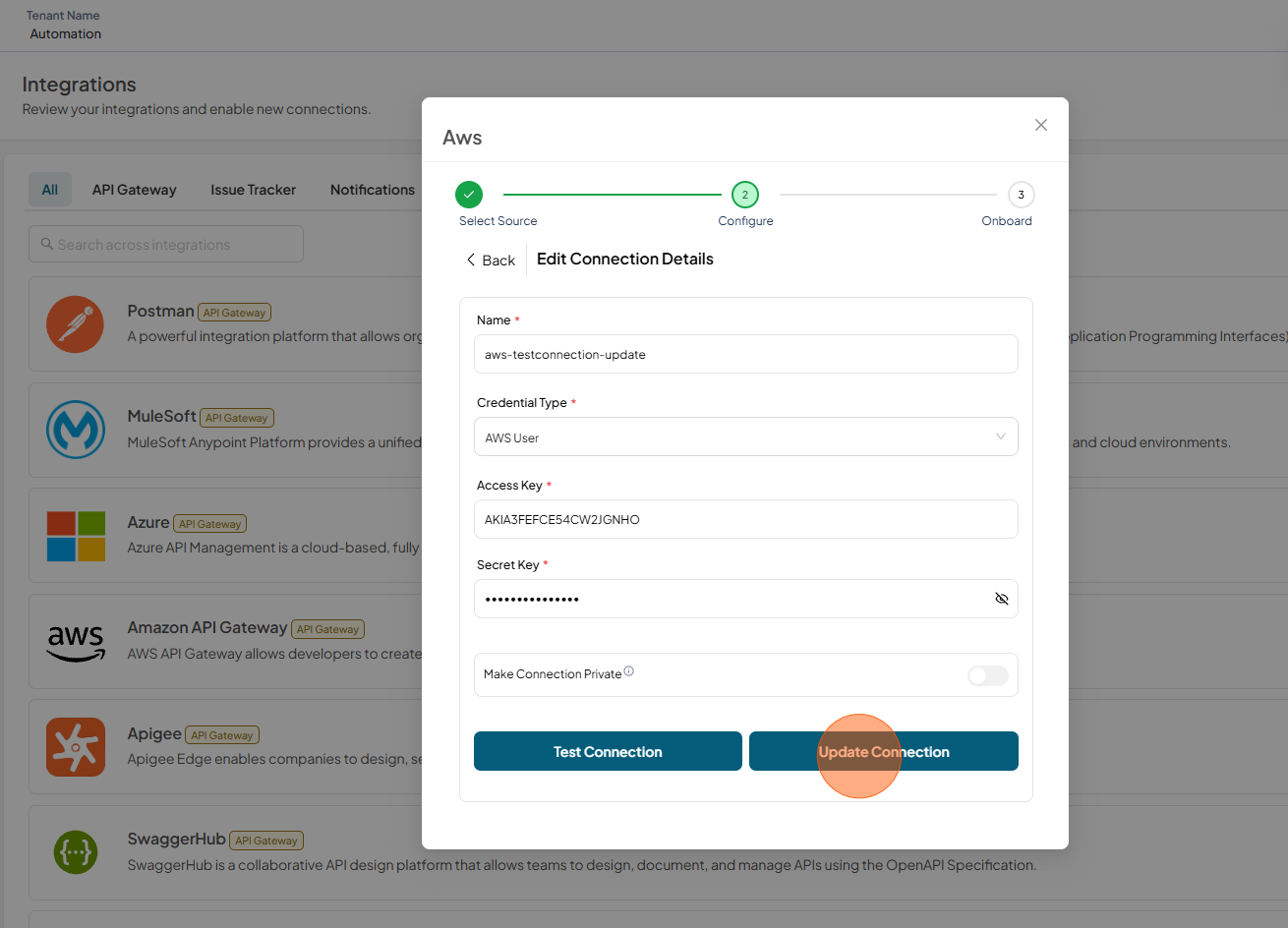The height and width of the screenshot is (928, 1288).
Task: Click the Automation tenant name
Action: pos(66,33)
